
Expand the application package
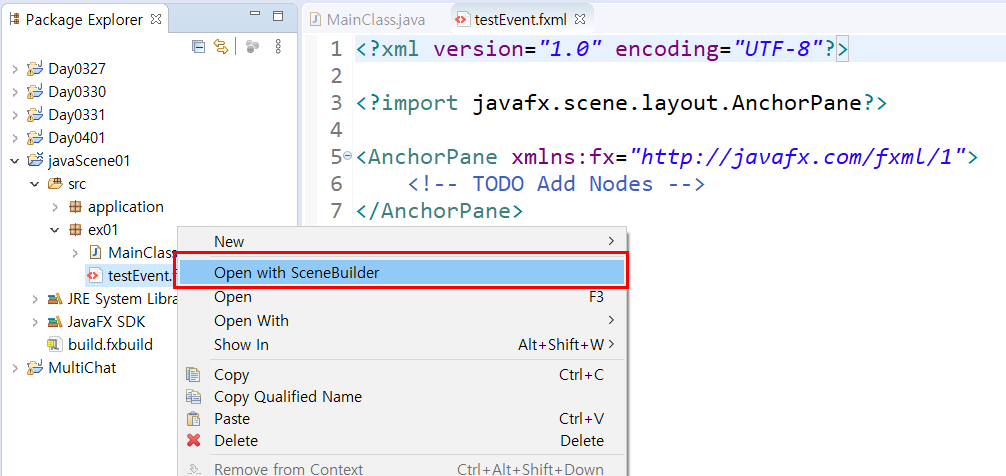55,207
